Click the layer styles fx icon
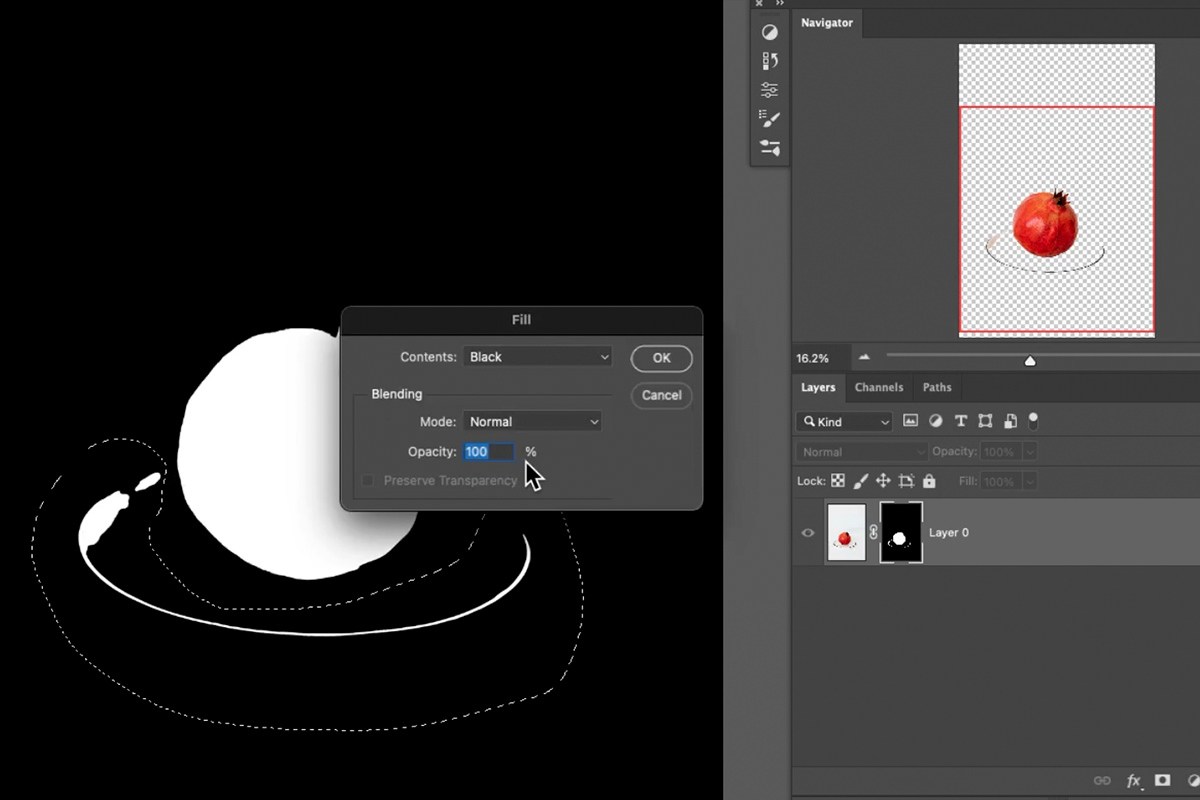This screenshot has height=800, width=1200. [1134, 780]
